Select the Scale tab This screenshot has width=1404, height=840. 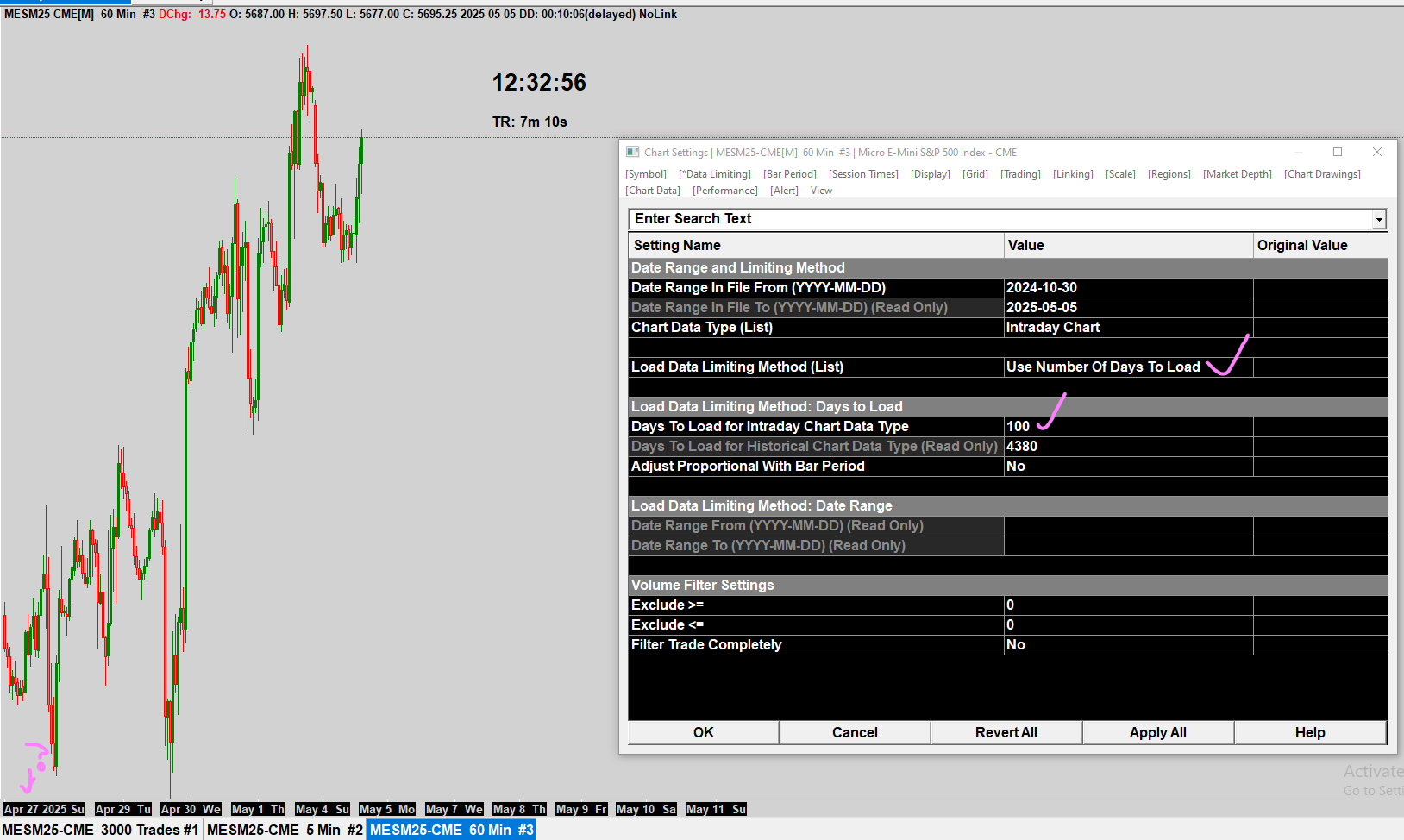[1120, 174]
